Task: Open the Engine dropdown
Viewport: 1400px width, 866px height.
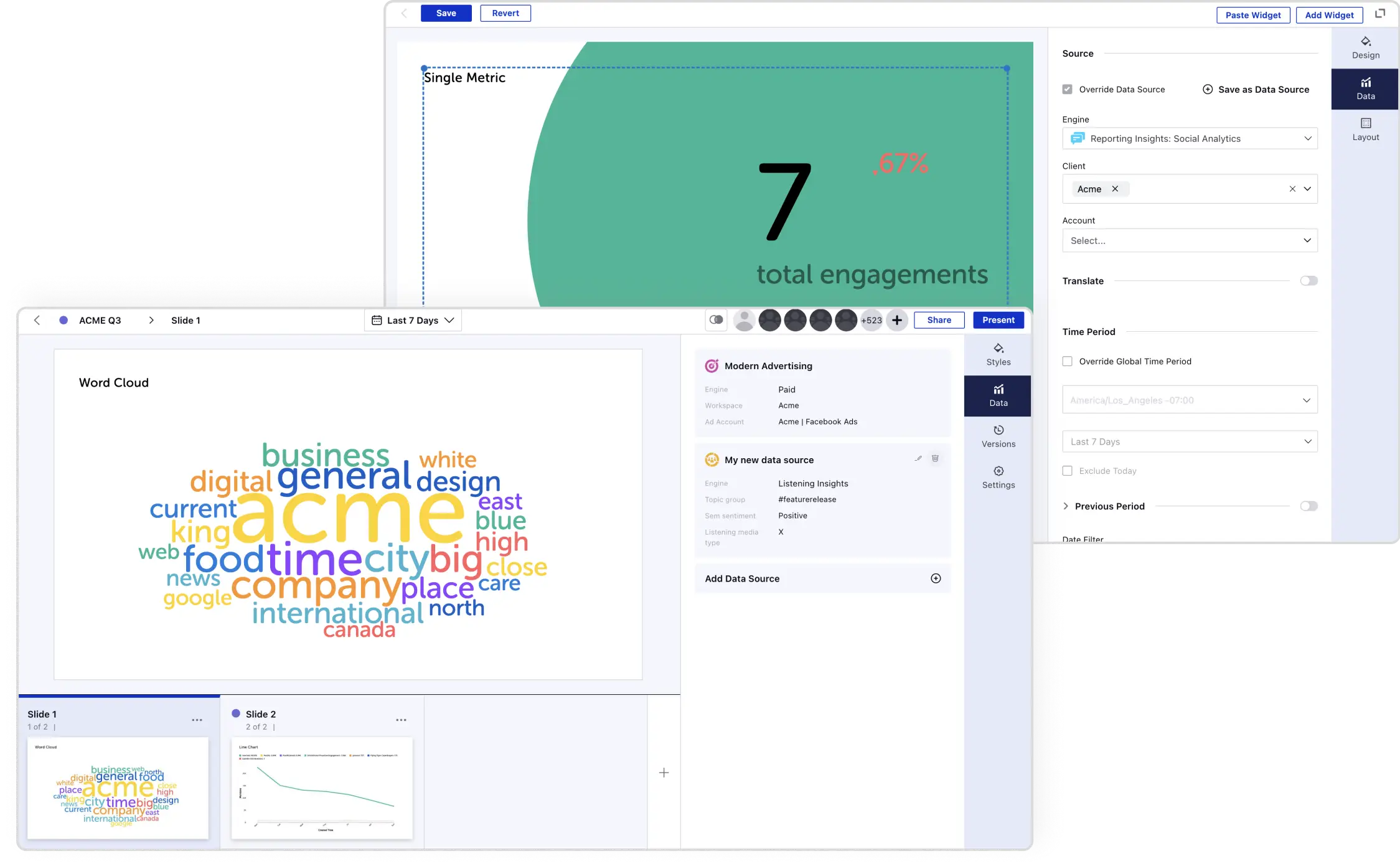Action: coord(1189,138)
